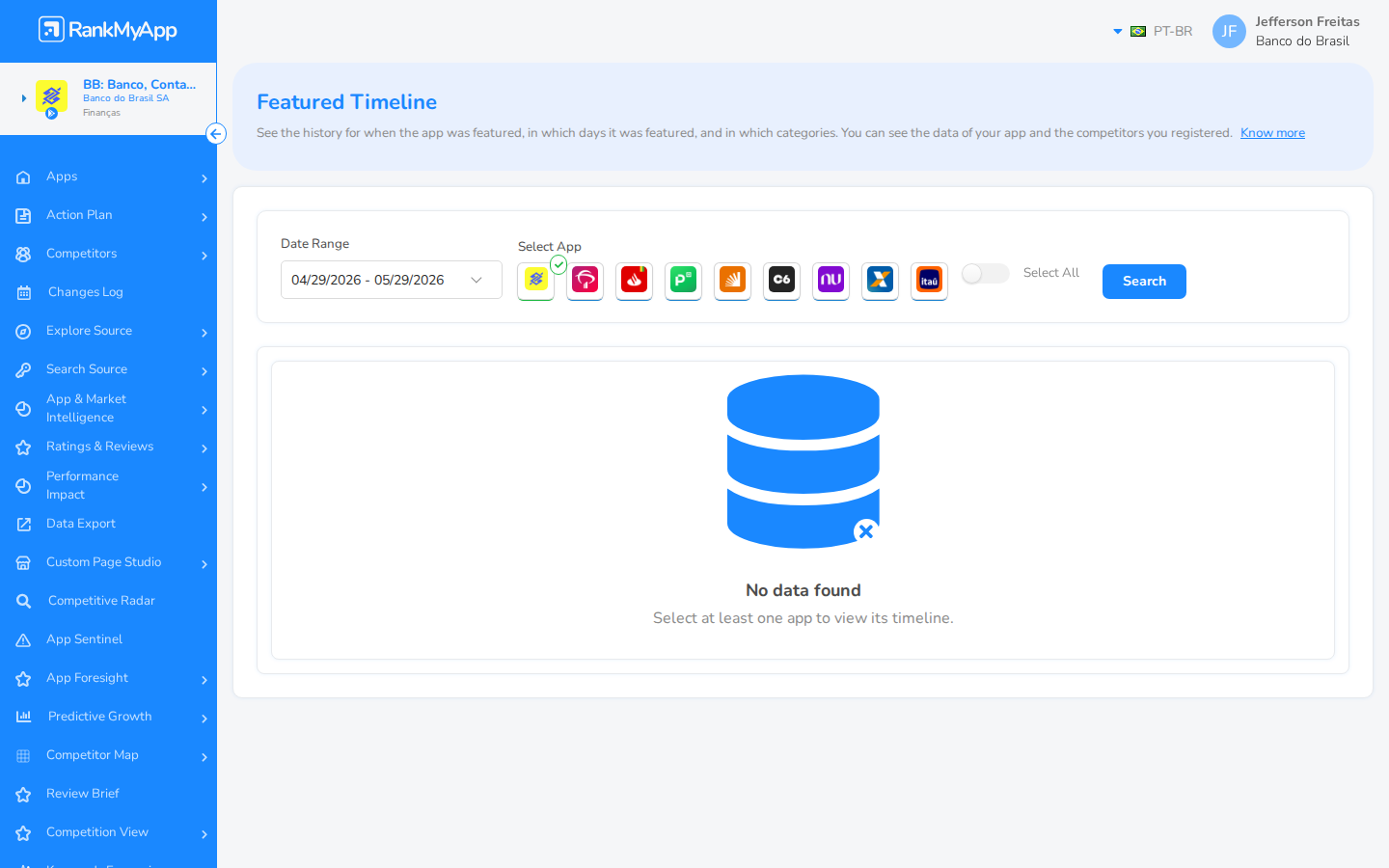Select the Bradesco red app icon
This screenshot has width=1389, height=868.
(585, 281)
